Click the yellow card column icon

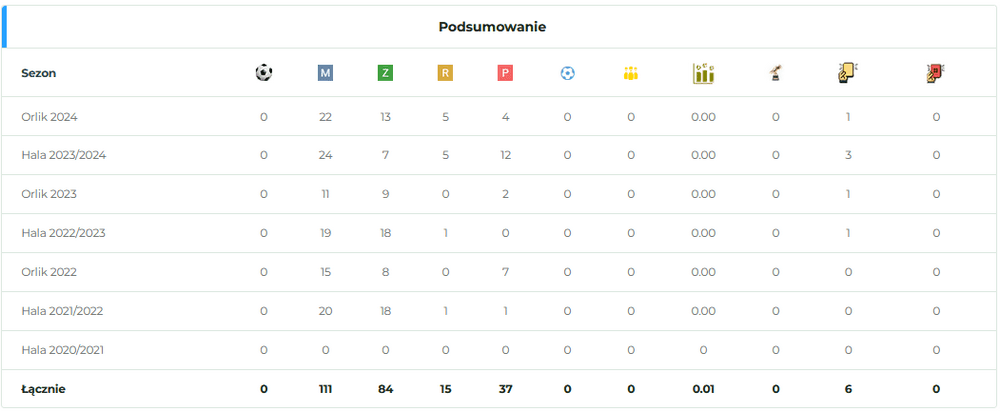click(x=846, y=73)
